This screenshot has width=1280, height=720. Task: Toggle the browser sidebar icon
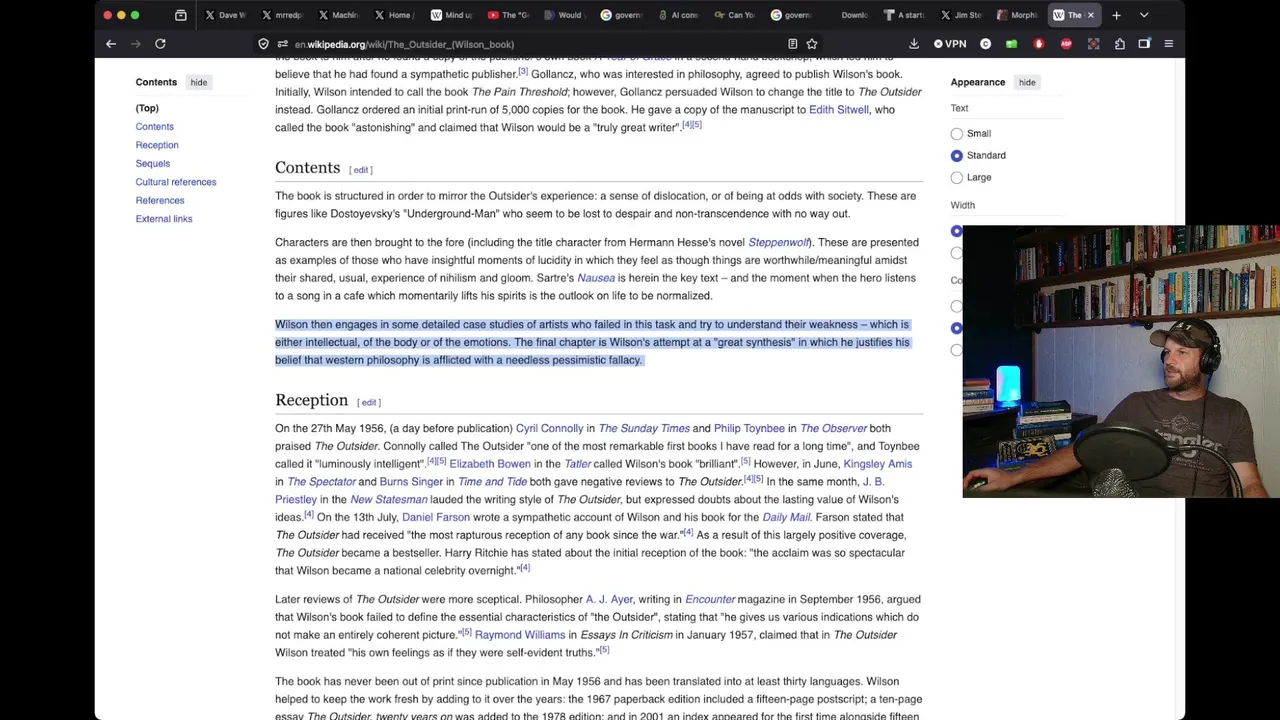[x=1144, y=44]
